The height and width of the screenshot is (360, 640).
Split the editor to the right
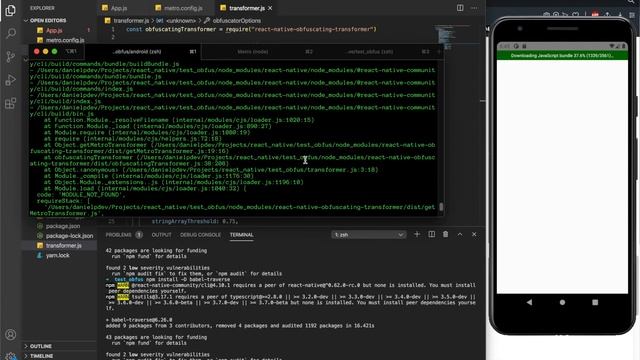click(460, 8)
